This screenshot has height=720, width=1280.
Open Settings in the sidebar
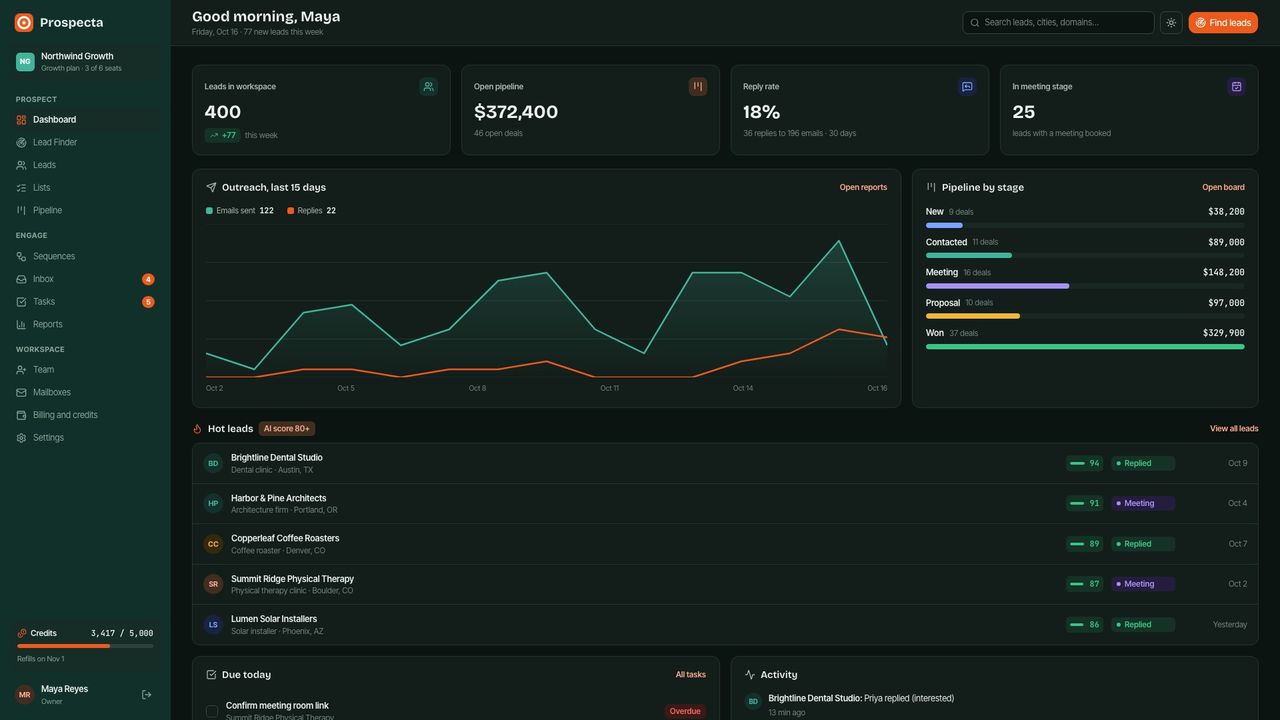pyautogui.click(x=85, y=438)
